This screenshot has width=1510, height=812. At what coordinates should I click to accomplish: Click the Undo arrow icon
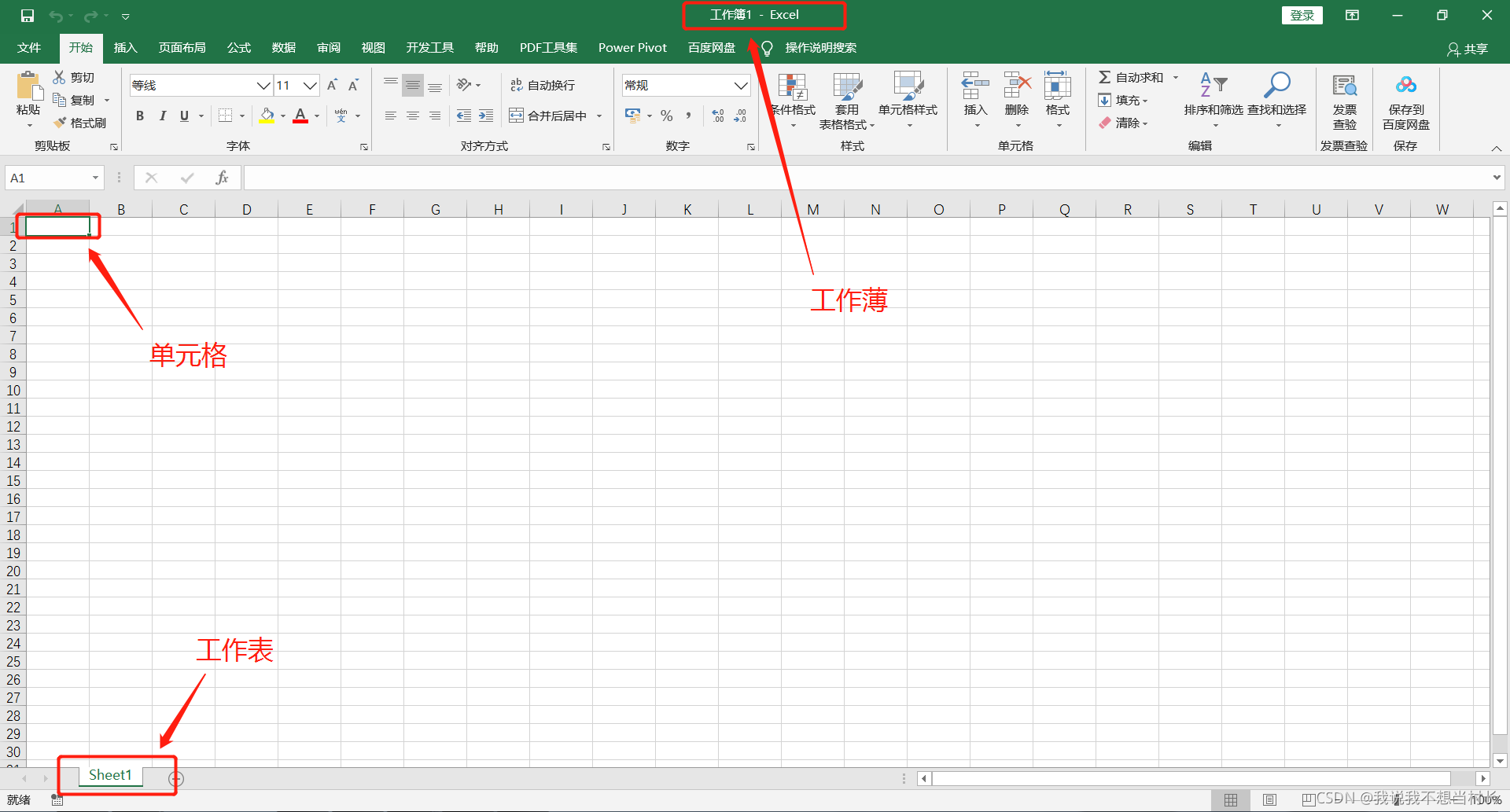click(56, 16)
